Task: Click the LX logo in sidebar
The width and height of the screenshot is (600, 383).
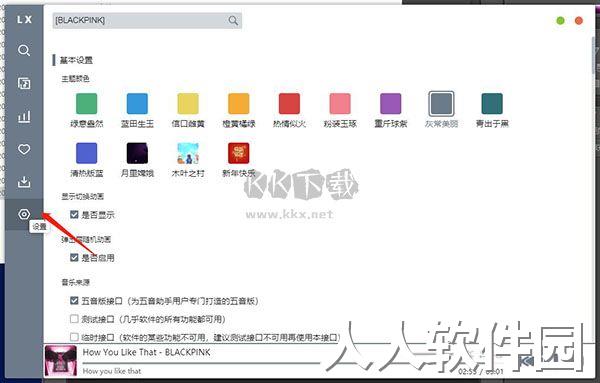Action: click(24, 19)
